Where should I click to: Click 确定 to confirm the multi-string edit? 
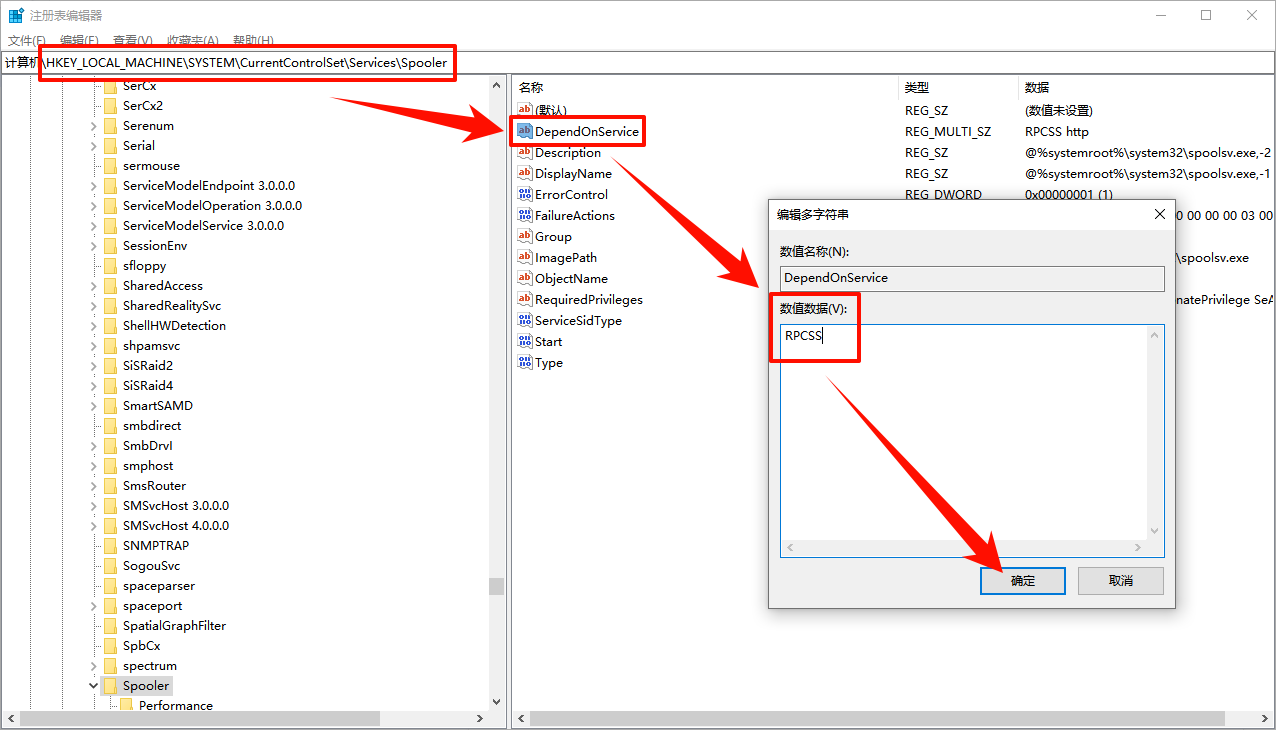pyautogui.click(x=1023, y=581)
